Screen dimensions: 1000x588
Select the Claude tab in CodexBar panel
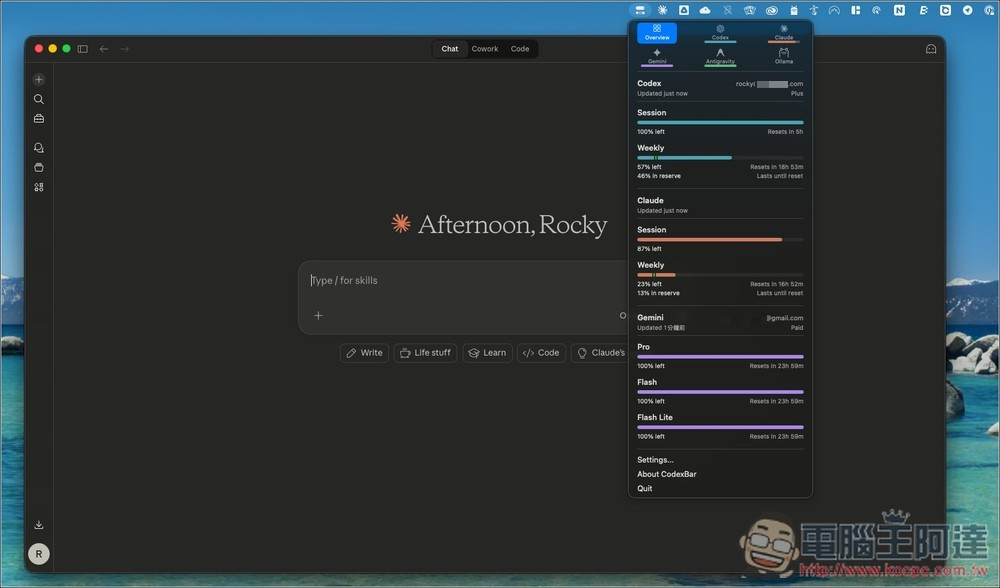pyautogui.click(x=783, y=33)
